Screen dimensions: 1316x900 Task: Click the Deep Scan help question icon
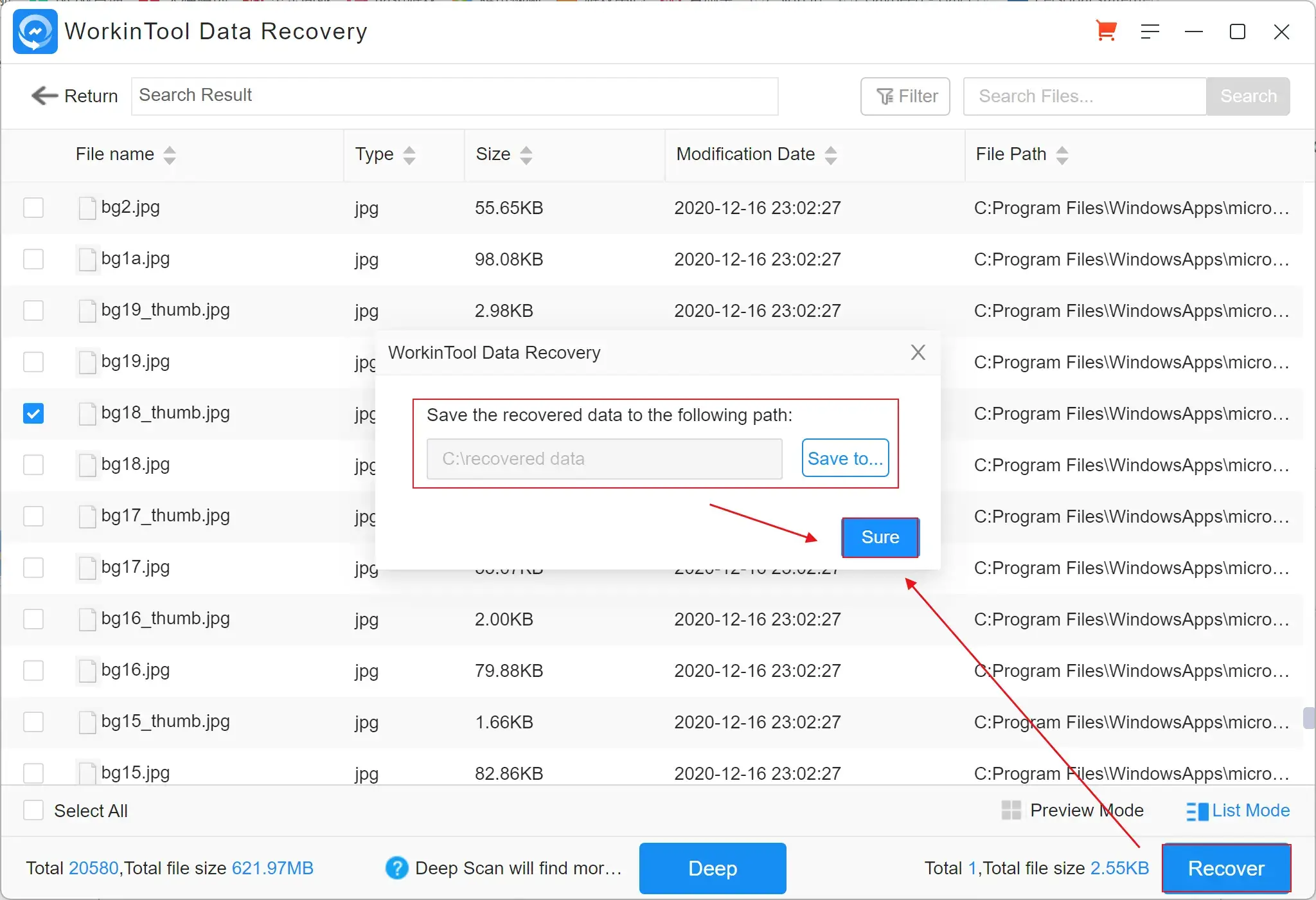click(x=396, y=868)
